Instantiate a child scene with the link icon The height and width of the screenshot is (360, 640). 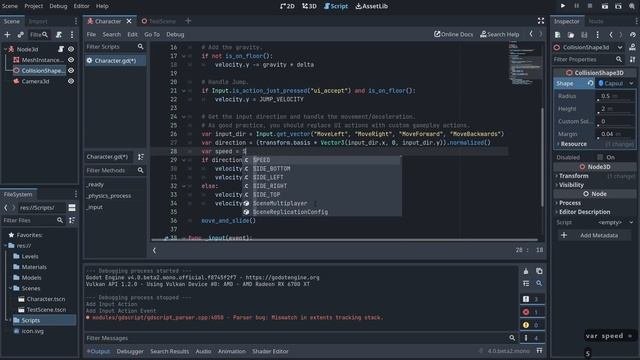point(20,35)
